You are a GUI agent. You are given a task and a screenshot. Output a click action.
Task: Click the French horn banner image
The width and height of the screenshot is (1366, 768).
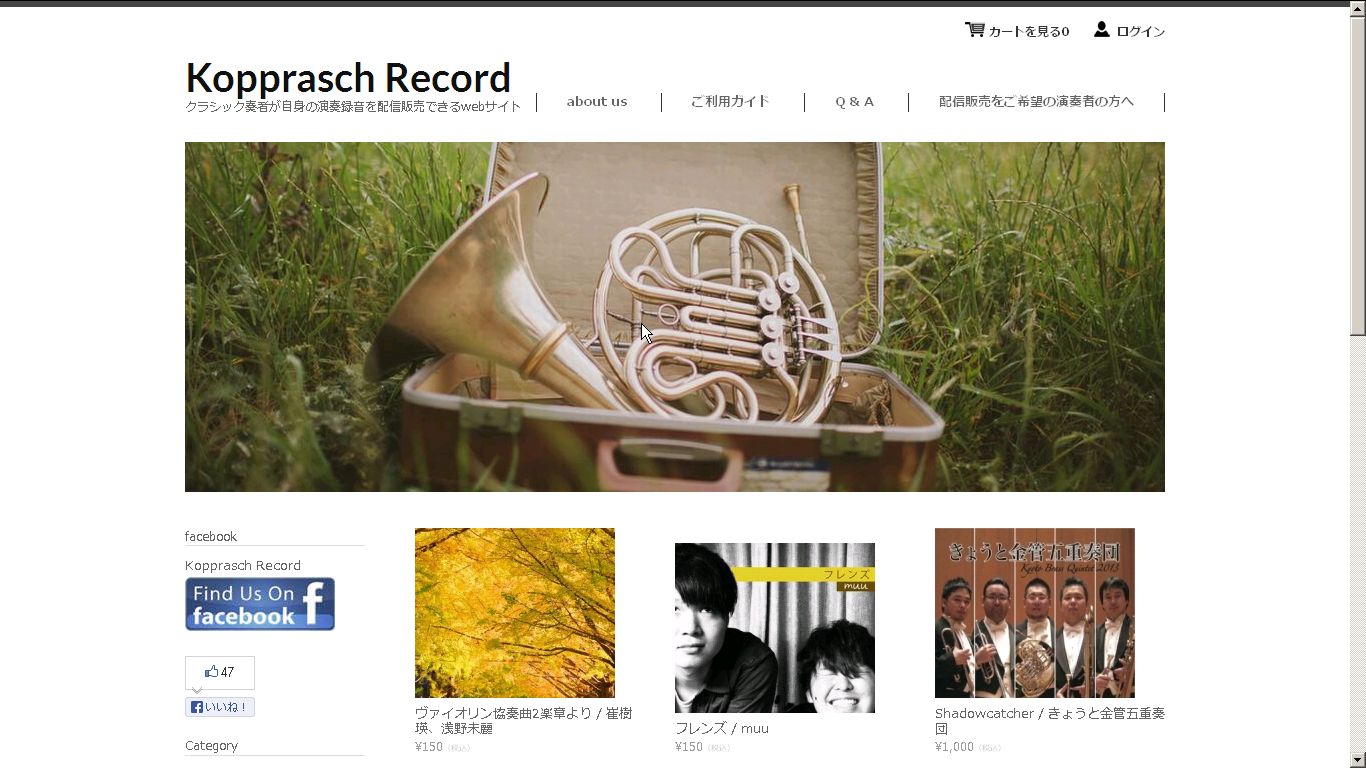pyautogui.click(x=675, y=317)
